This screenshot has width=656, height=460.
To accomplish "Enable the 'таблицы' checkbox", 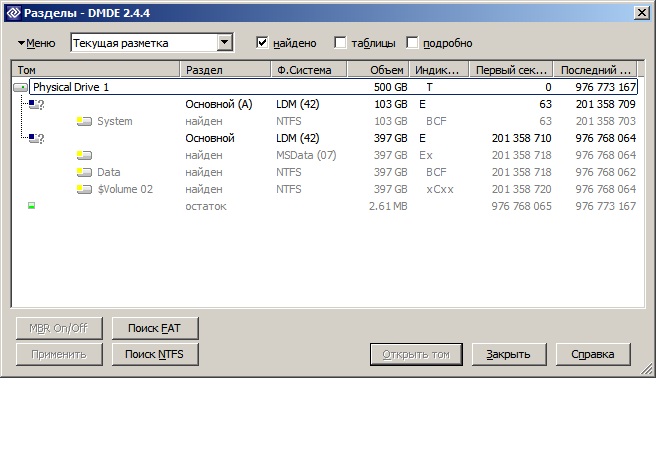I will point(340,43).
